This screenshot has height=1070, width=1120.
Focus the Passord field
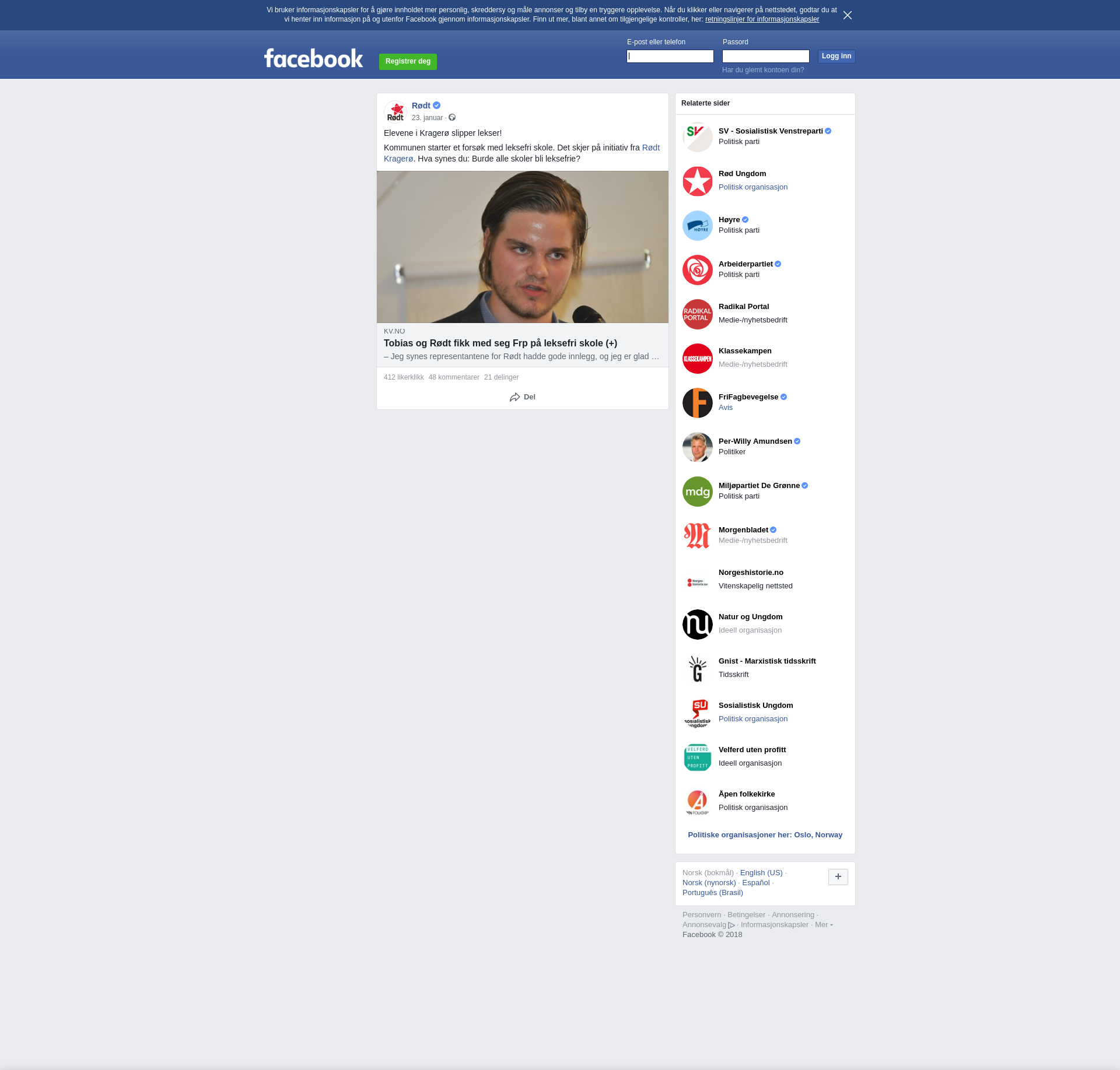pos(766,56)
